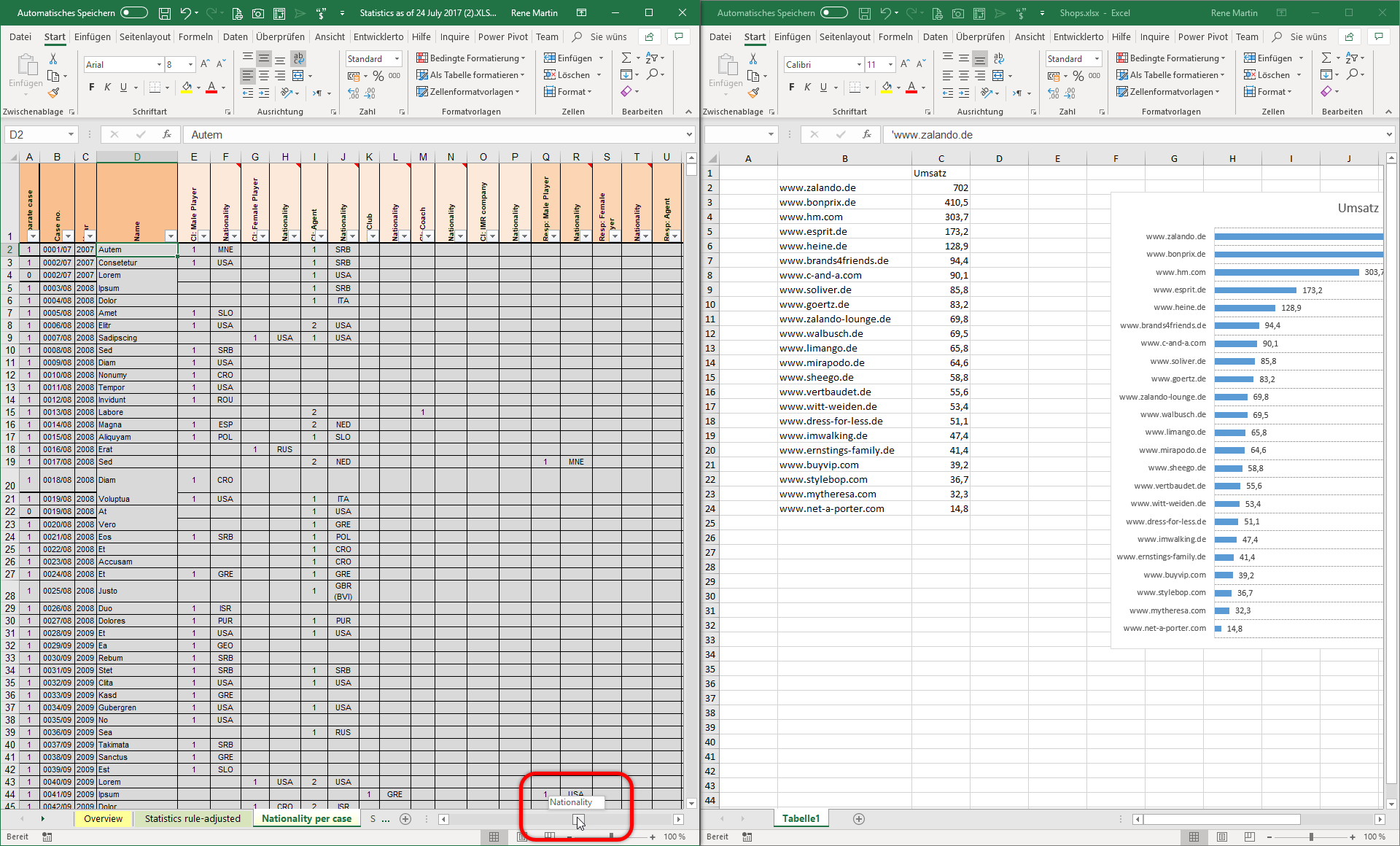This screenshot has width=1400, height=846.
Task: Toggle Automatisches Speichern in Shops.xlsx window
Action: (834, 12)
